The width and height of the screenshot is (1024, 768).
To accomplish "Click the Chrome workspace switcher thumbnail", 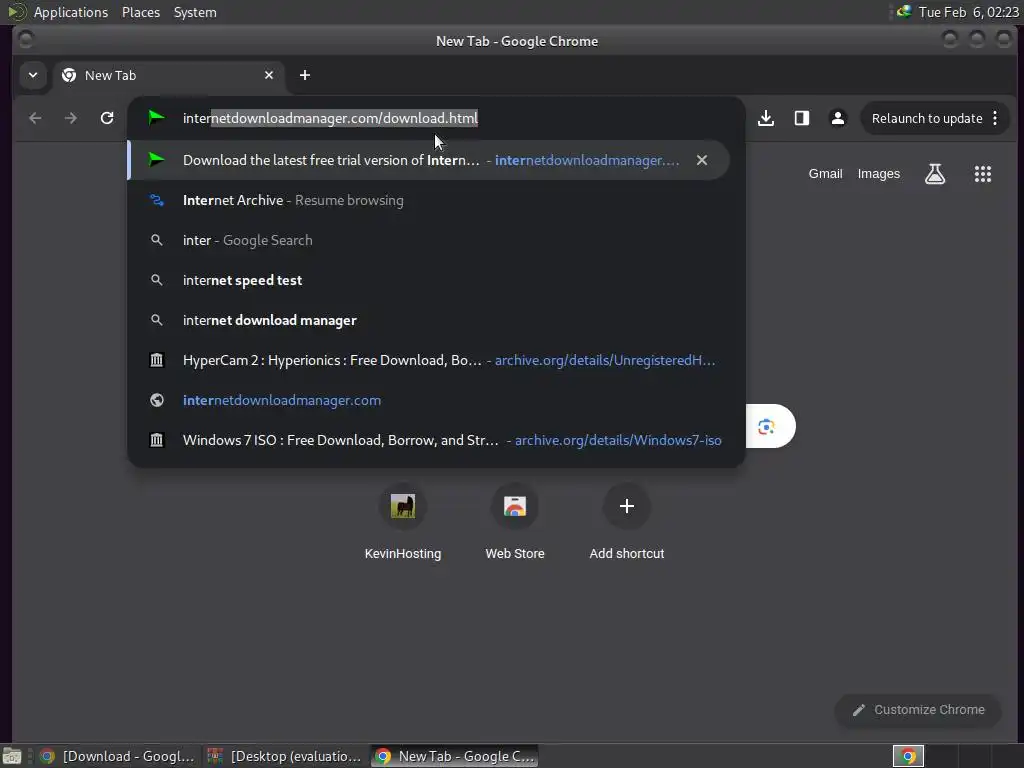I will [908, 756].
